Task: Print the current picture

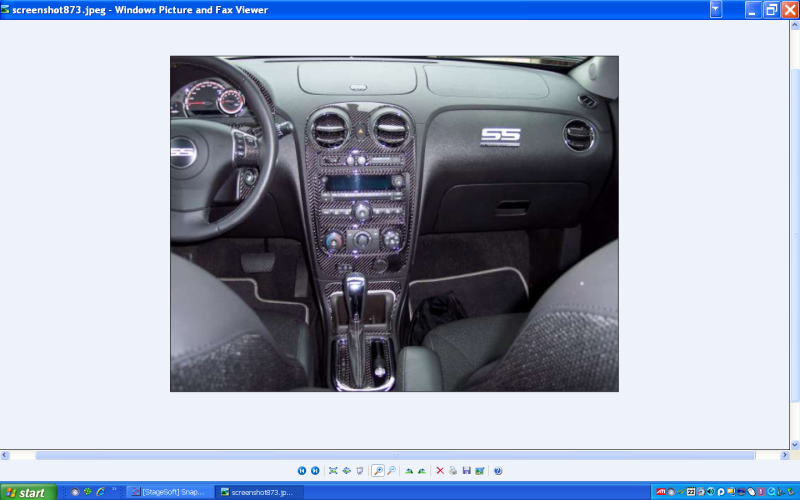Action: [x=453, y=470]
